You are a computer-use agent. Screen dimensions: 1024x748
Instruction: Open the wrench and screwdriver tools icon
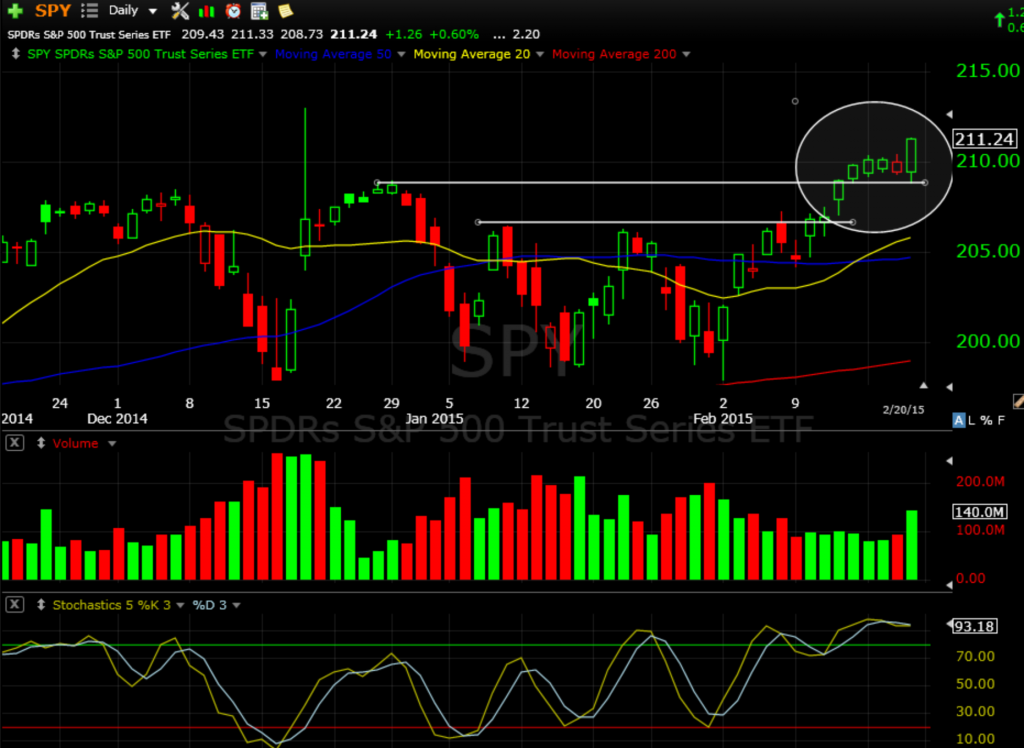(180, 10)
